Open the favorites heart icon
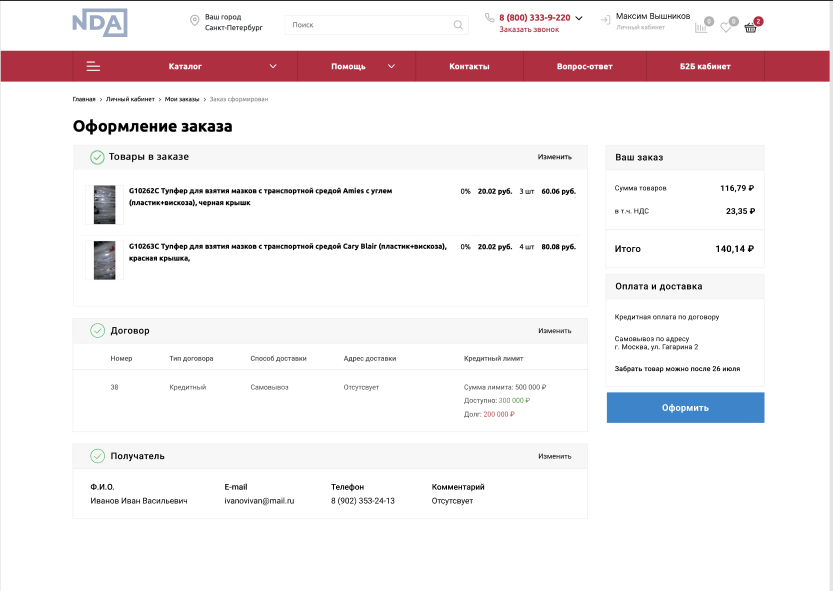 [x=726, y=27]
